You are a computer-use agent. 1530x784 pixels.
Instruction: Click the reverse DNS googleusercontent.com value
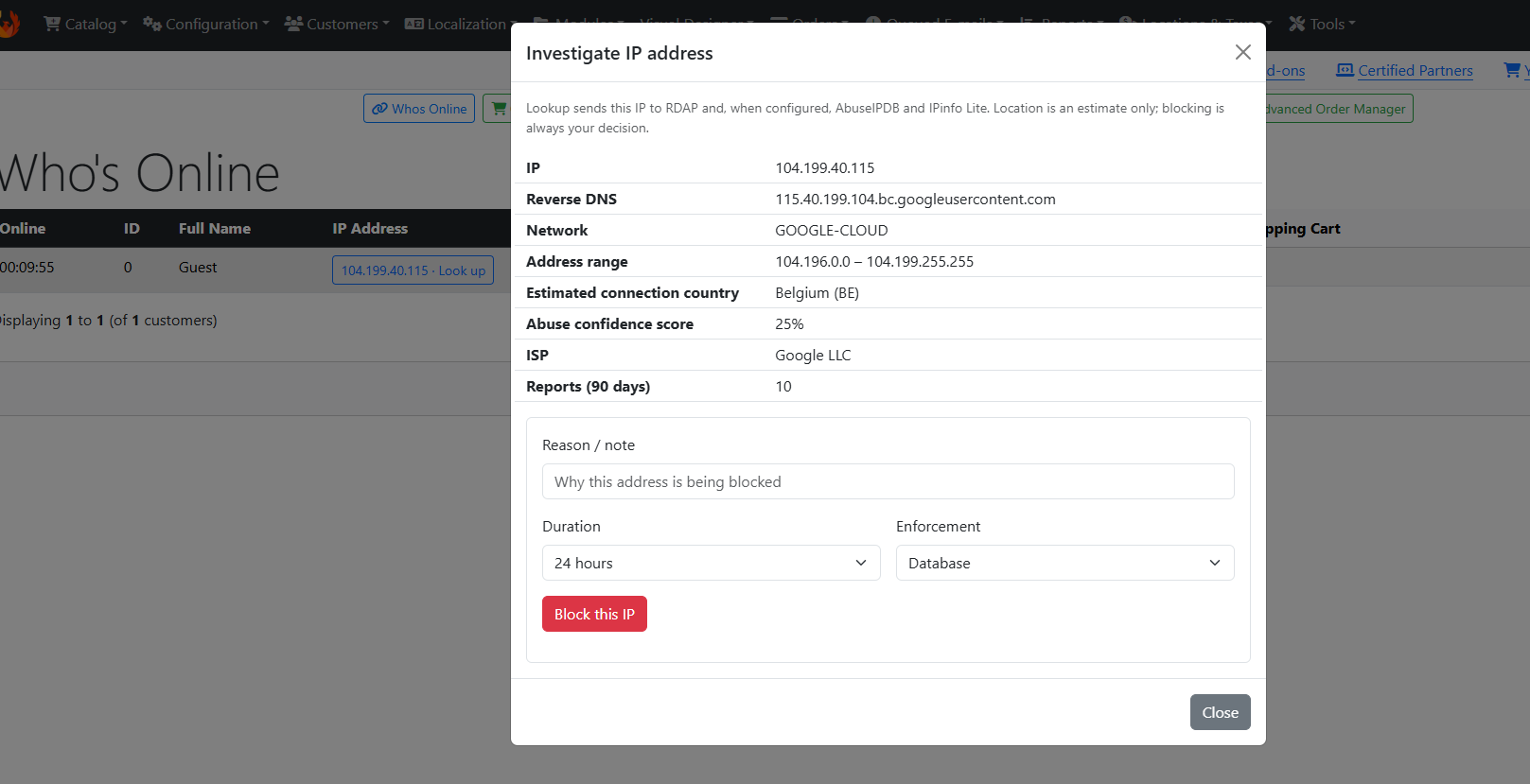pos(915,199)
